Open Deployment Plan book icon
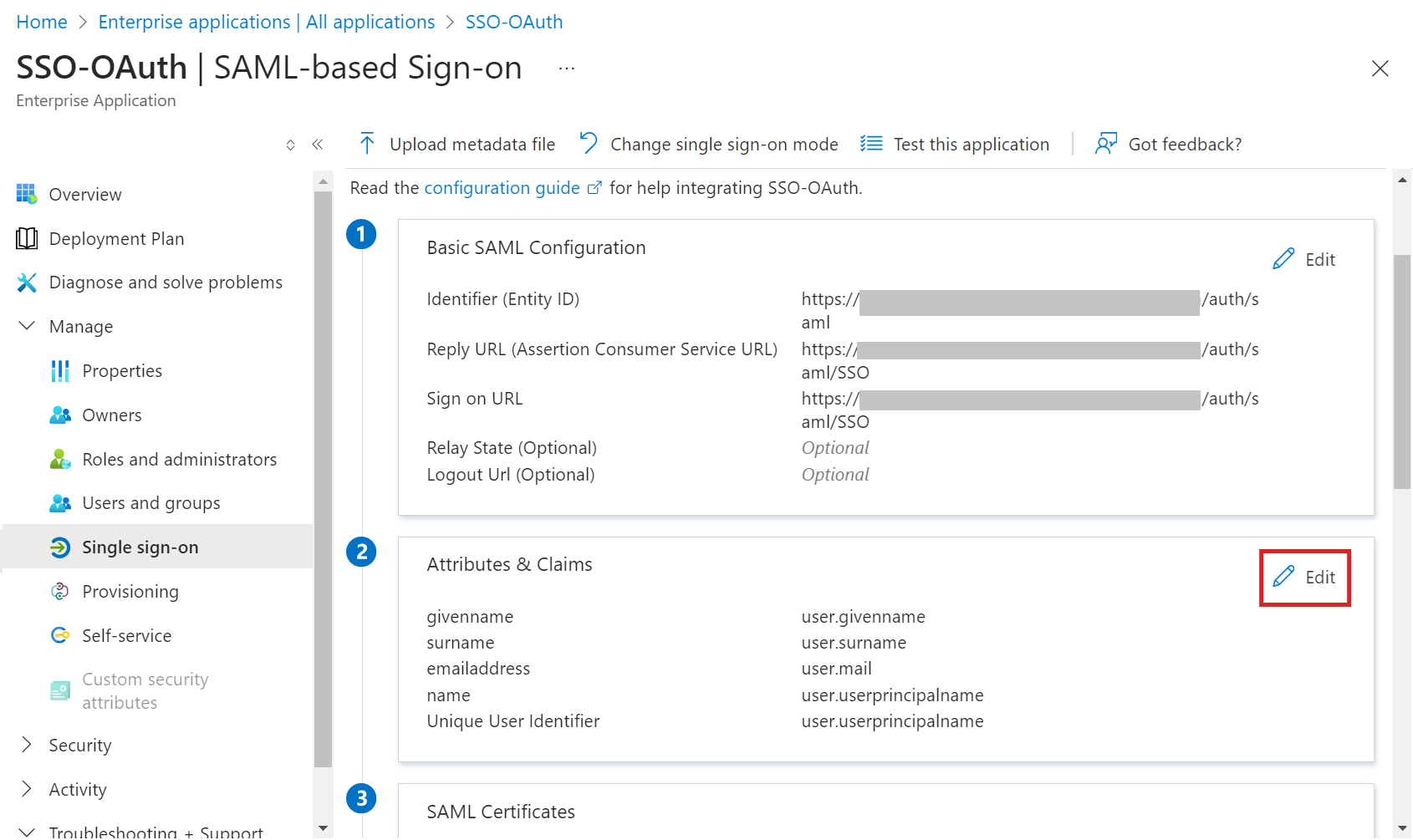The image size is (1413, 840). [27, 239]
